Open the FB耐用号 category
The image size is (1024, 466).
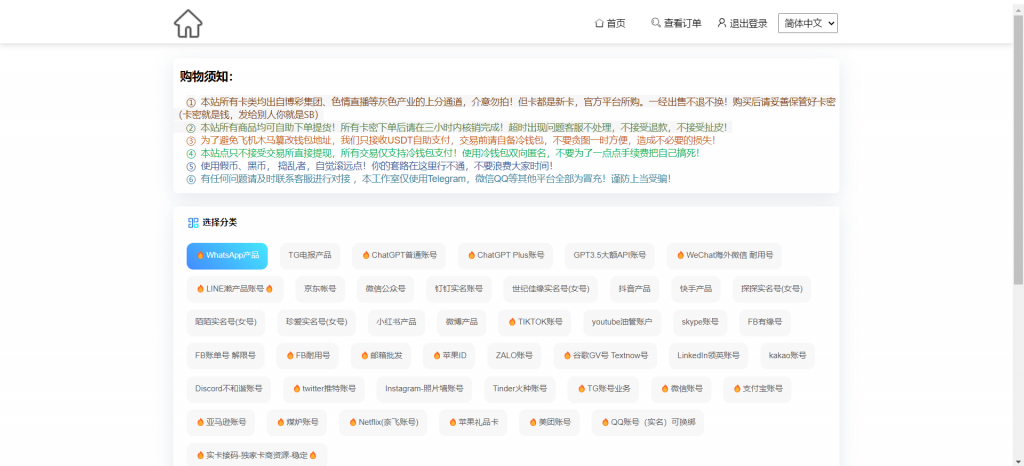308,356
